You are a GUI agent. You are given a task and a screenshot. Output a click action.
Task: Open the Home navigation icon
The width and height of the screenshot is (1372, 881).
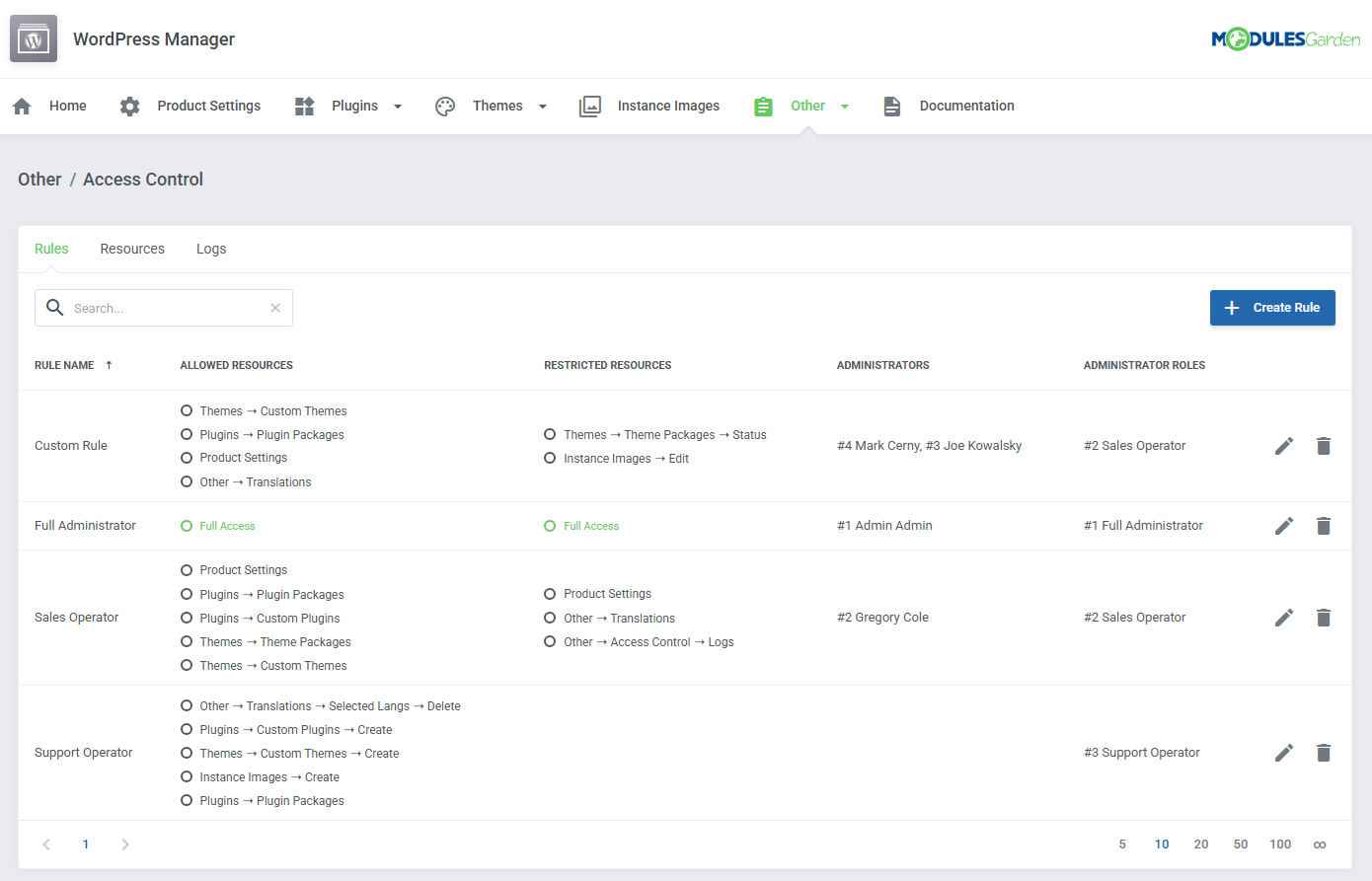point(21,105)
